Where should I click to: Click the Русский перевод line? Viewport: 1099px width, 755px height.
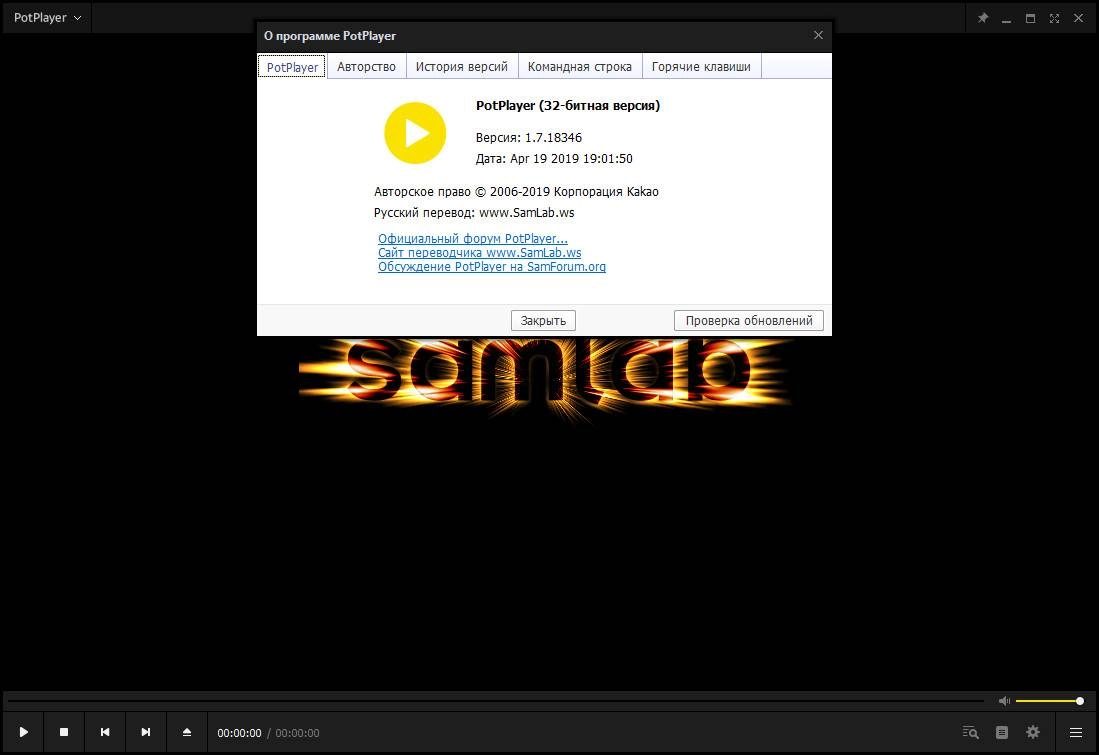pos(474,212)
